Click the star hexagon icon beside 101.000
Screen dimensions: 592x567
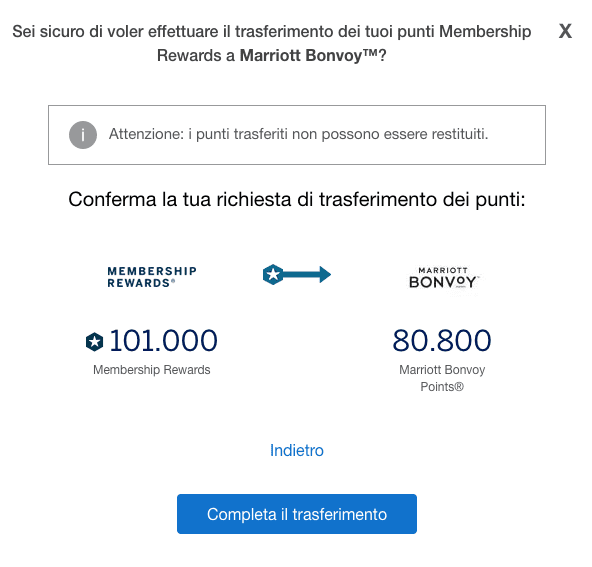(x=94, y=342)
